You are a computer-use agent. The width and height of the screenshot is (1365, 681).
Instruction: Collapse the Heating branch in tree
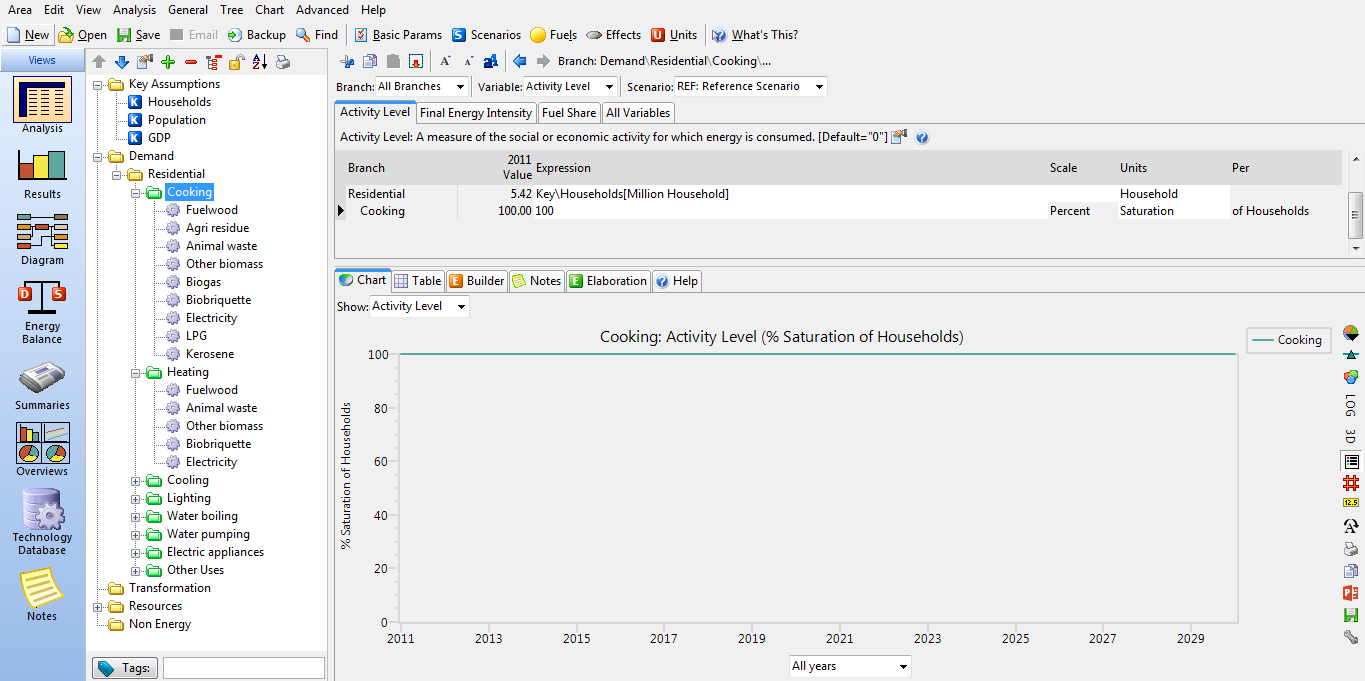pyautogui.click(x=136, y=372)
